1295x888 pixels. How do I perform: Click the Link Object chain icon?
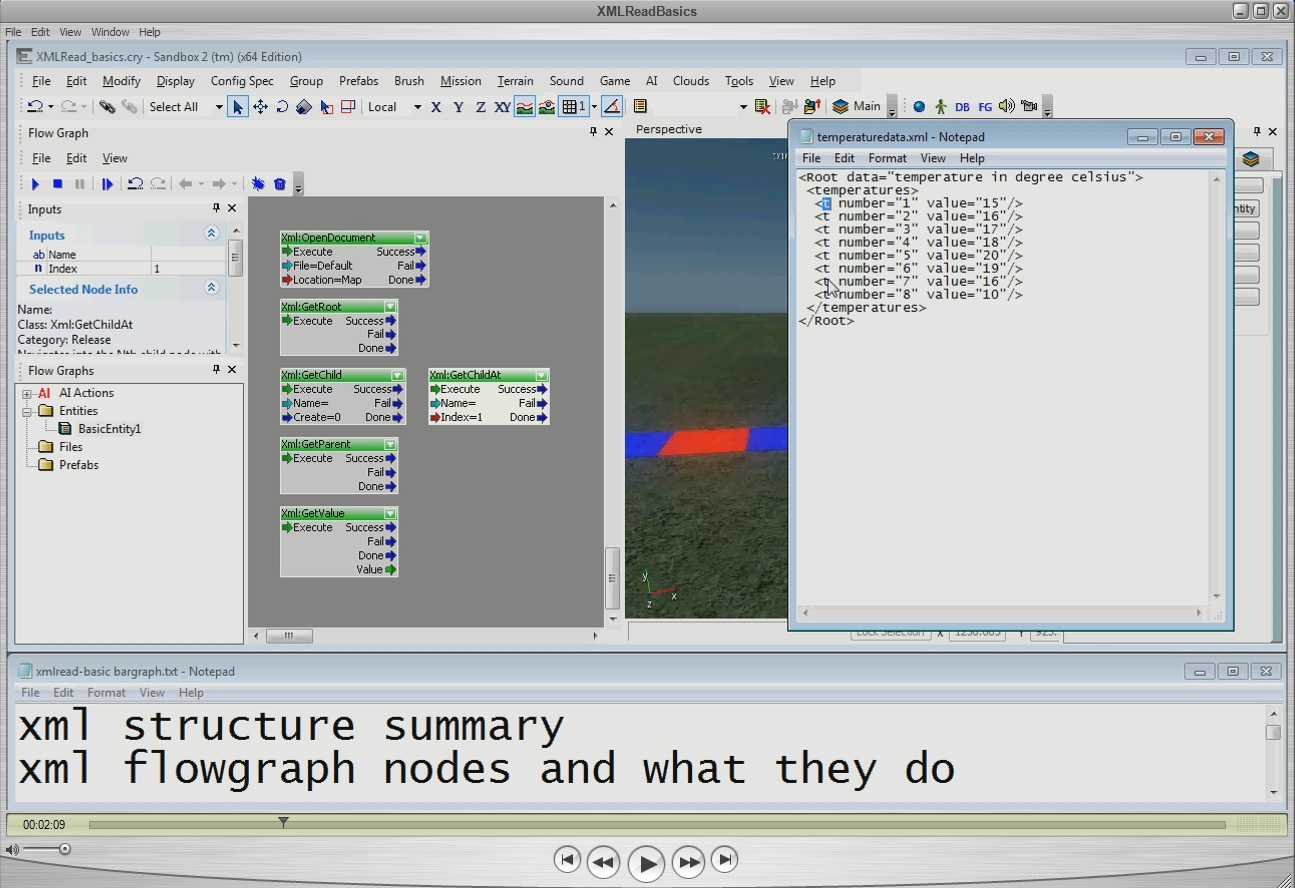tap(107, 107)
